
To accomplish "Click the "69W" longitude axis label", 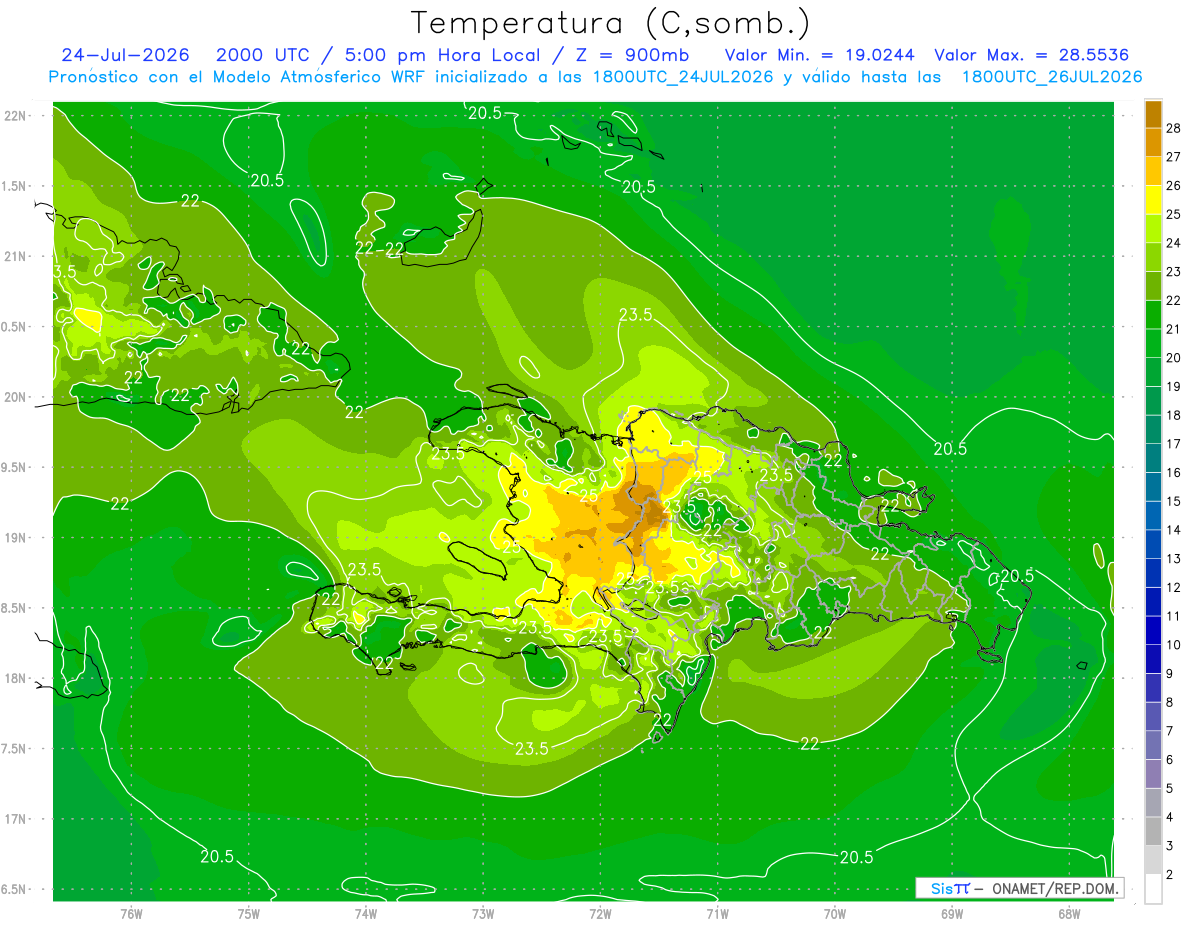I will coord(952,914).
